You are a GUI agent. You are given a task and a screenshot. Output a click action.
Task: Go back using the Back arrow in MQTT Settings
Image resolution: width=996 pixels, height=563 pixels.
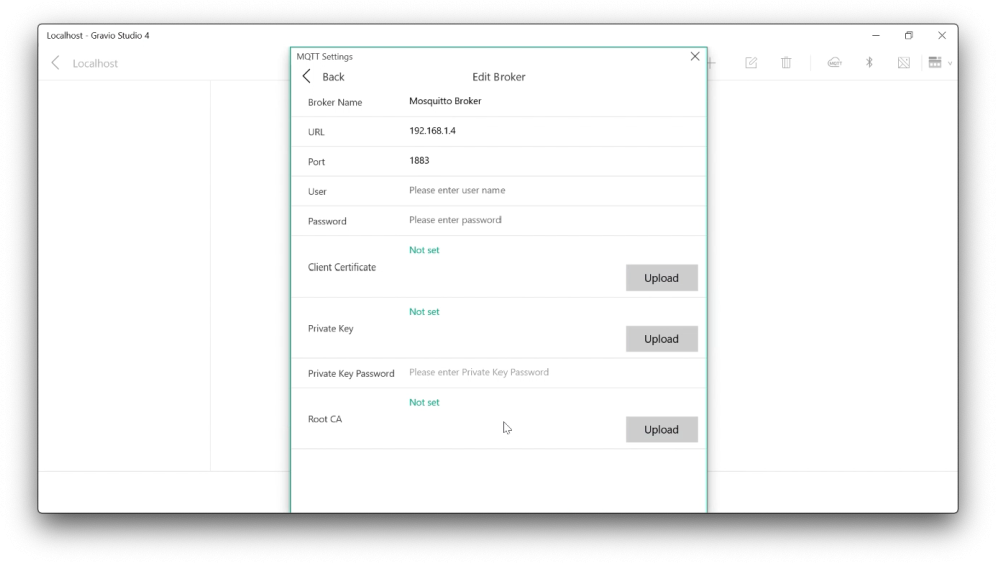point(307,76)
